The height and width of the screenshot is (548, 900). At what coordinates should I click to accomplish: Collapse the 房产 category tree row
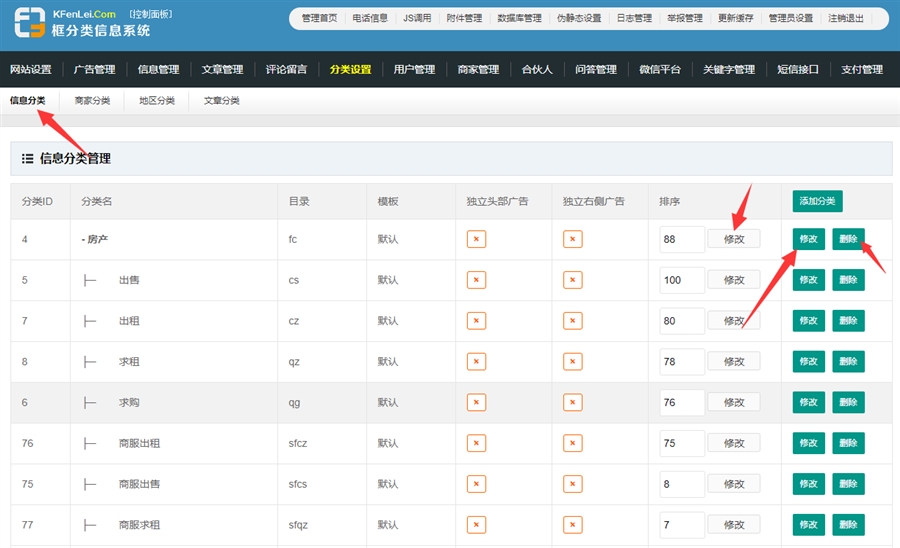[97, 240]
